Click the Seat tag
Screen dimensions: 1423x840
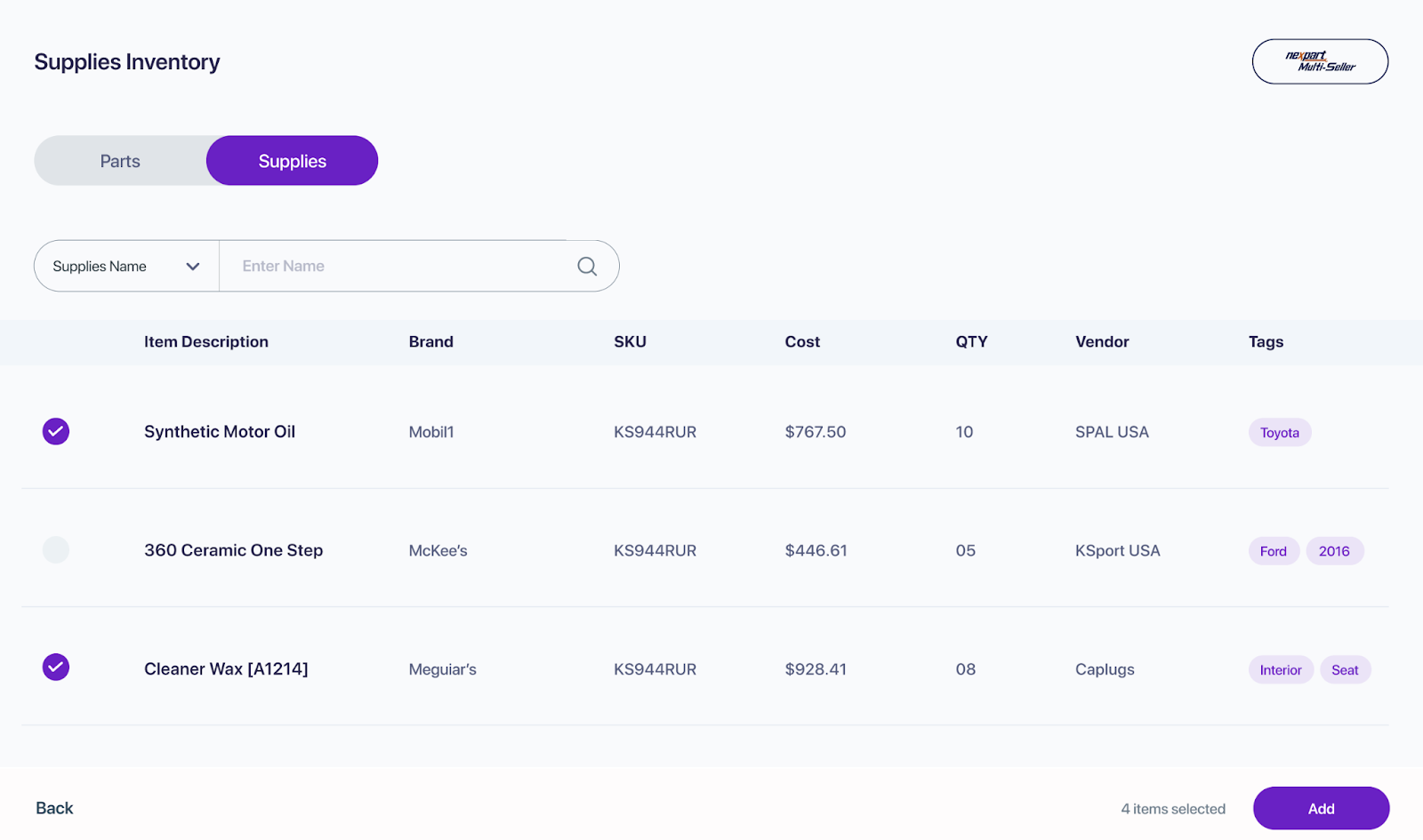pos(1345,670)
